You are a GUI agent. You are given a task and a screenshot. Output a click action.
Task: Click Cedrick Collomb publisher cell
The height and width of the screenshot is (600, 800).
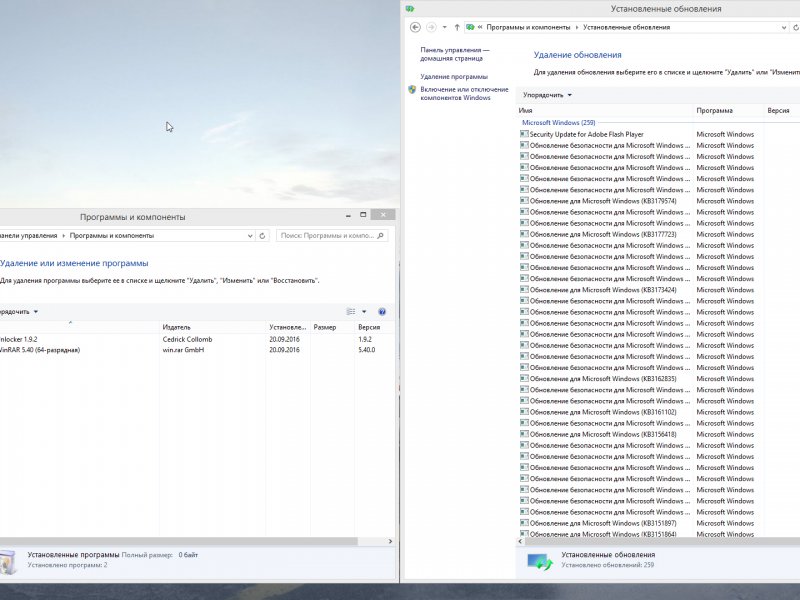point(187,339)
